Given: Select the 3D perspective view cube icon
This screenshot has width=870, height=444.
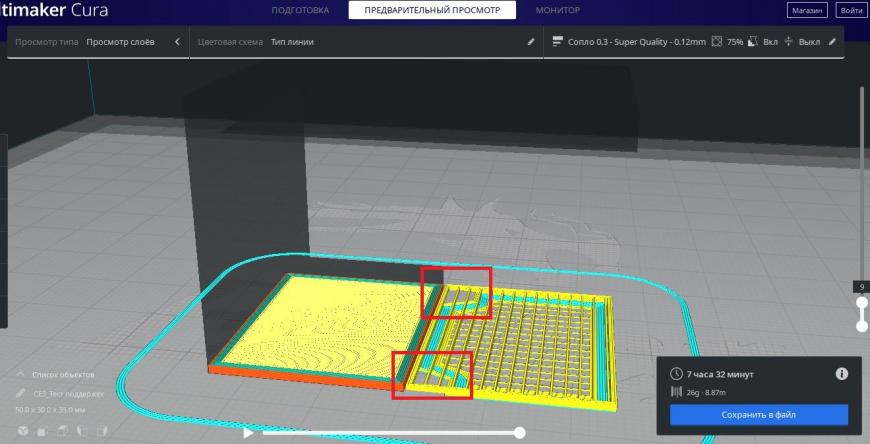Looking at the screenshot, I should [23, 431].
